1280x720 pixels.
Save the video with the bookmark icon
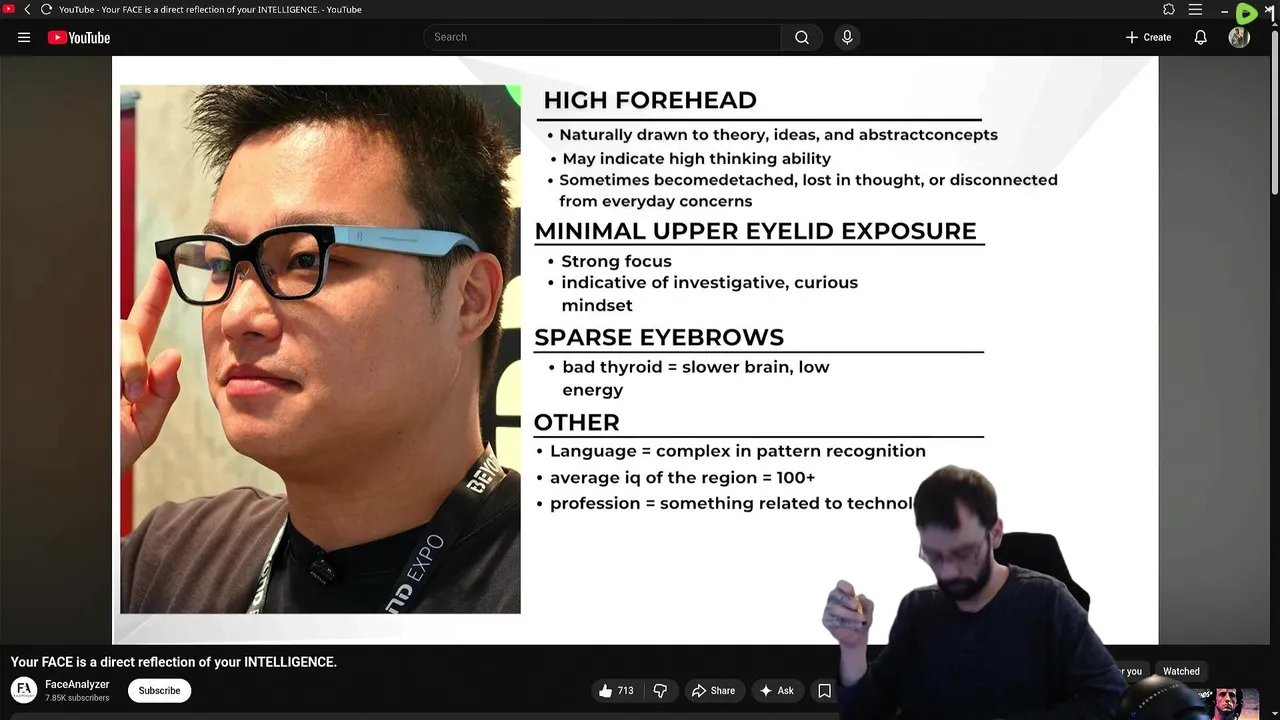click(x=825, y=690)
